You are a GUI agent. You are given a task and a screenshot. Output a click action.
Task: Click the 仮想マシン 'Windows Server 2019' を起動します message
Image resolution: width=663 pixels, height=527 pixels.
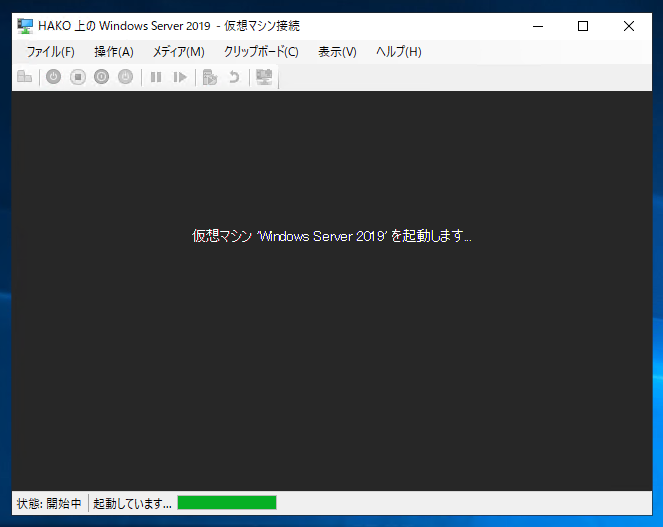click(332, 236)
